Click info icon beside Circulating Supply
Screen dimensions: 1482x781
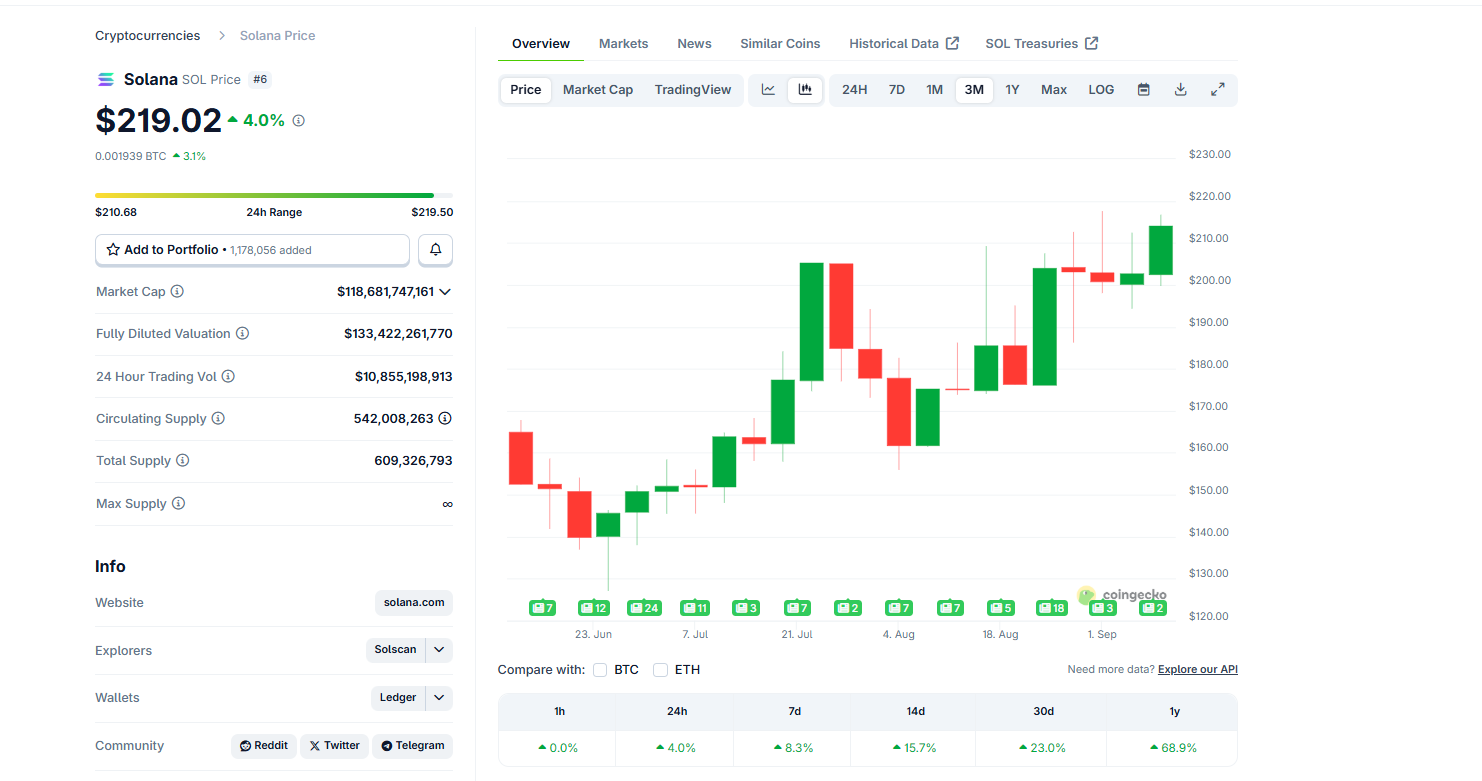(x=218, y=419)
